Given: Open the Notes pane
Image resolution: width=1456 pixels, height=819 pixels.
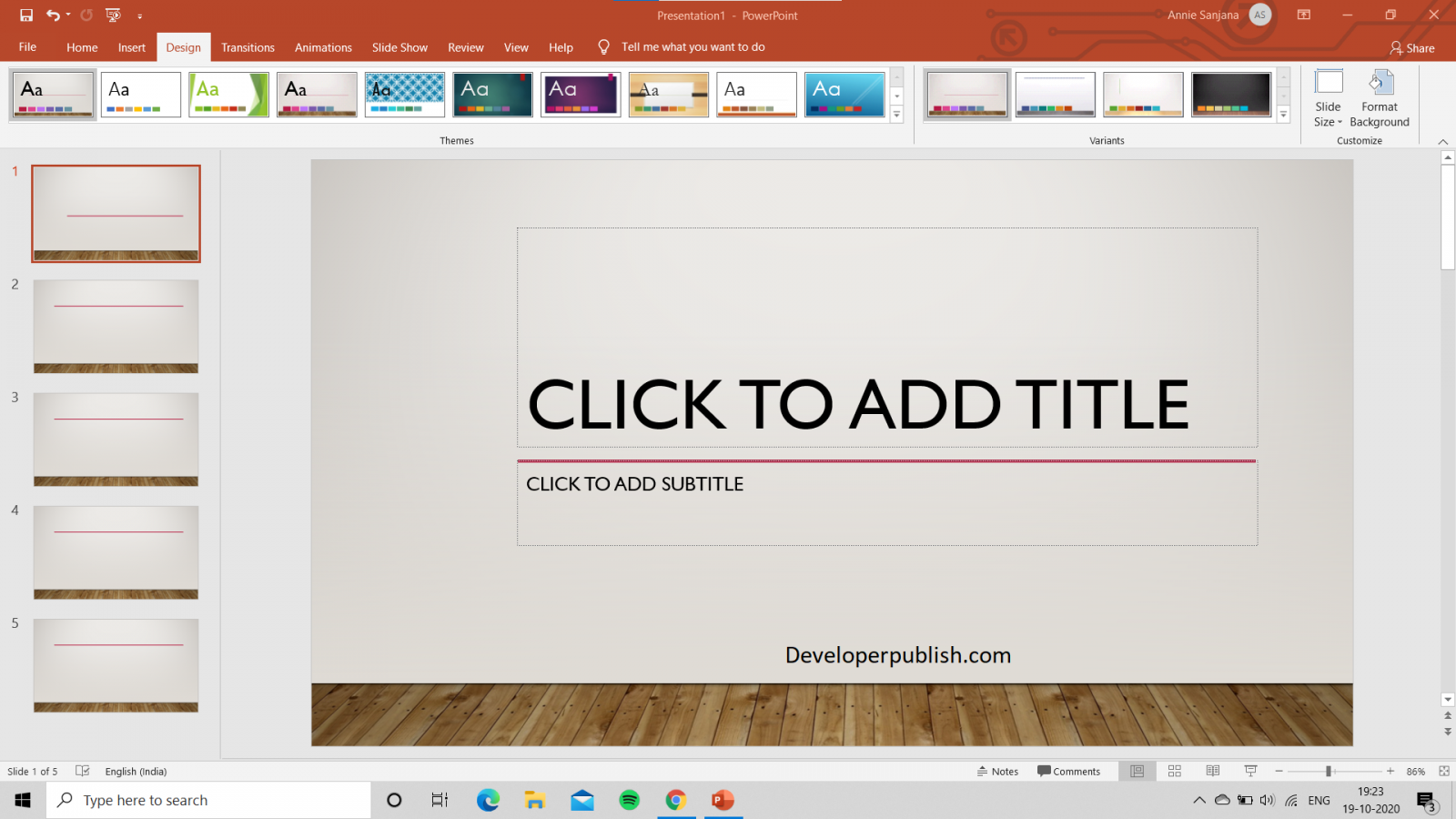Looking at the screenshot, I should tap(998, 771).
